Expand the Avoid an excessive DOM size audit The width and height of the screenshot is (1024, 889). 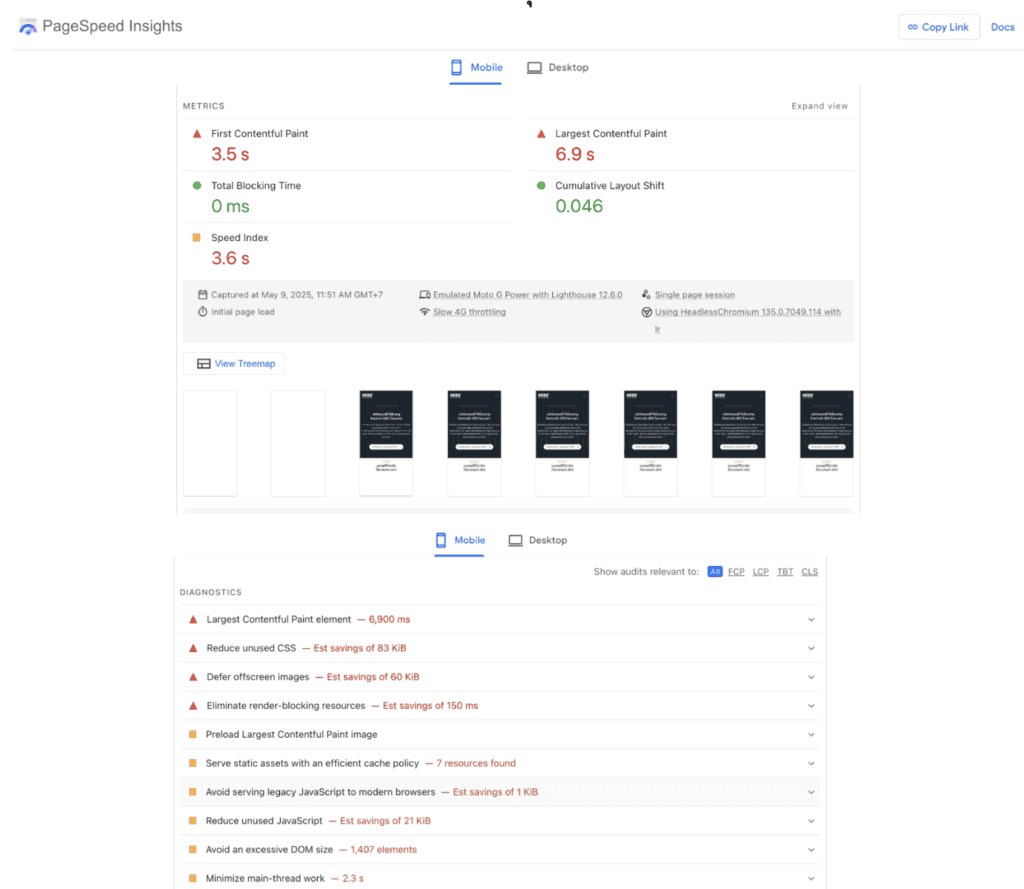point(811,849)
